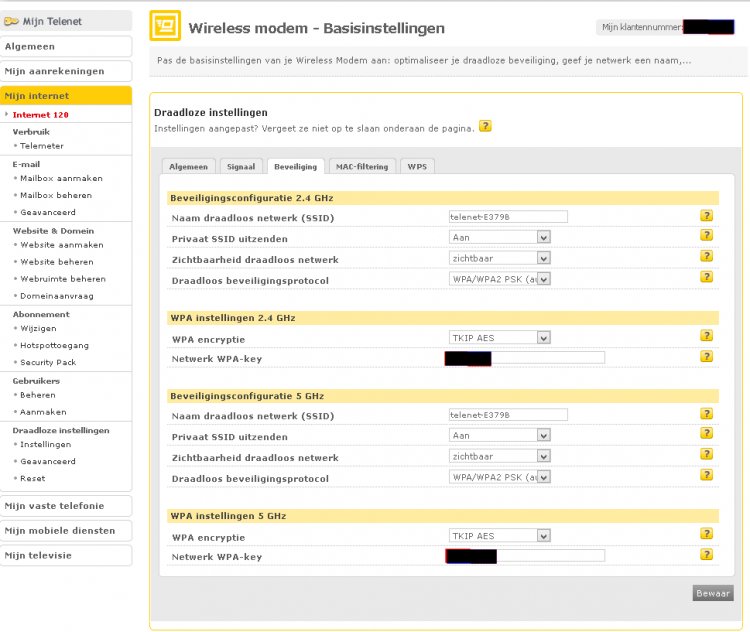Image resolution: width=750 pixels, height=632 pixels.
Task: Click the yellow Wireless modem header icon
Action: pyautogui.click(x=165, y=27)
